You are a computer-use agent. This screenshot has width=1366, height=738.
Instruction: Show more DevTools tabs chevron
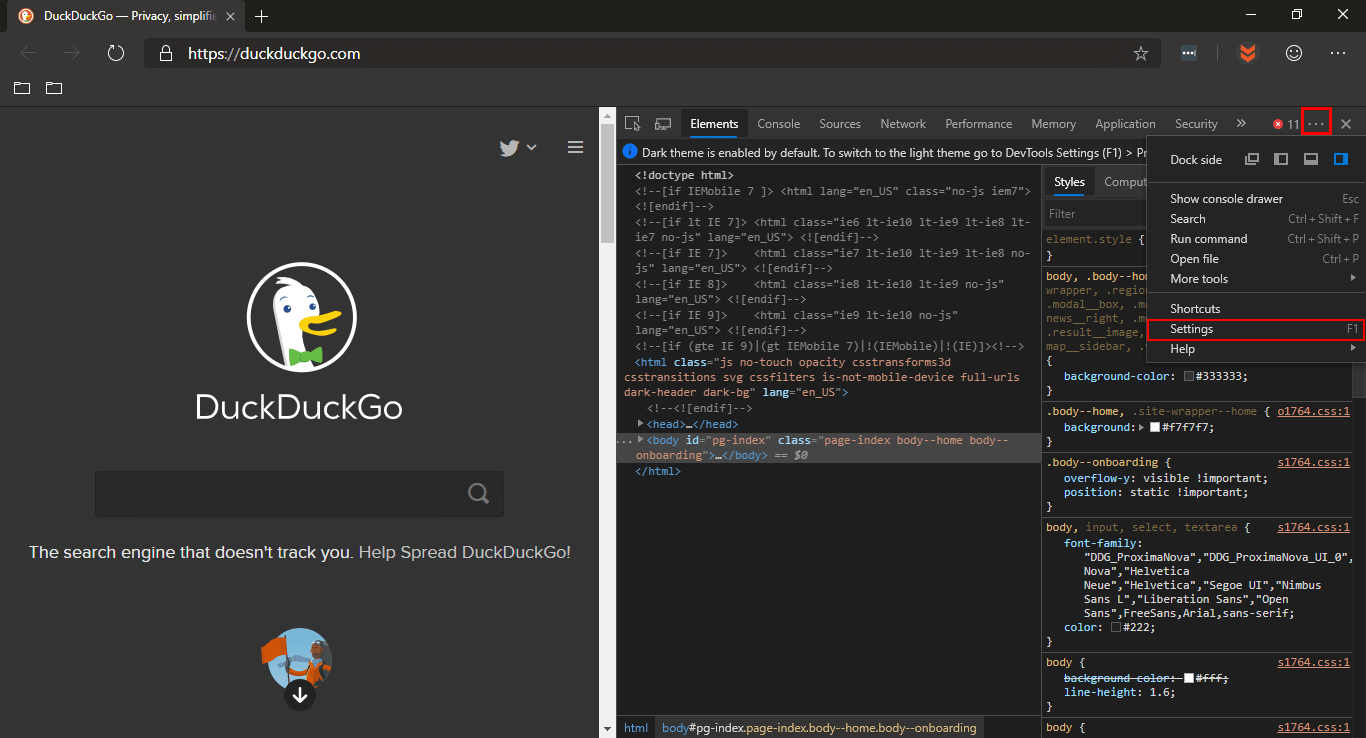click(x=1241, y=123)
